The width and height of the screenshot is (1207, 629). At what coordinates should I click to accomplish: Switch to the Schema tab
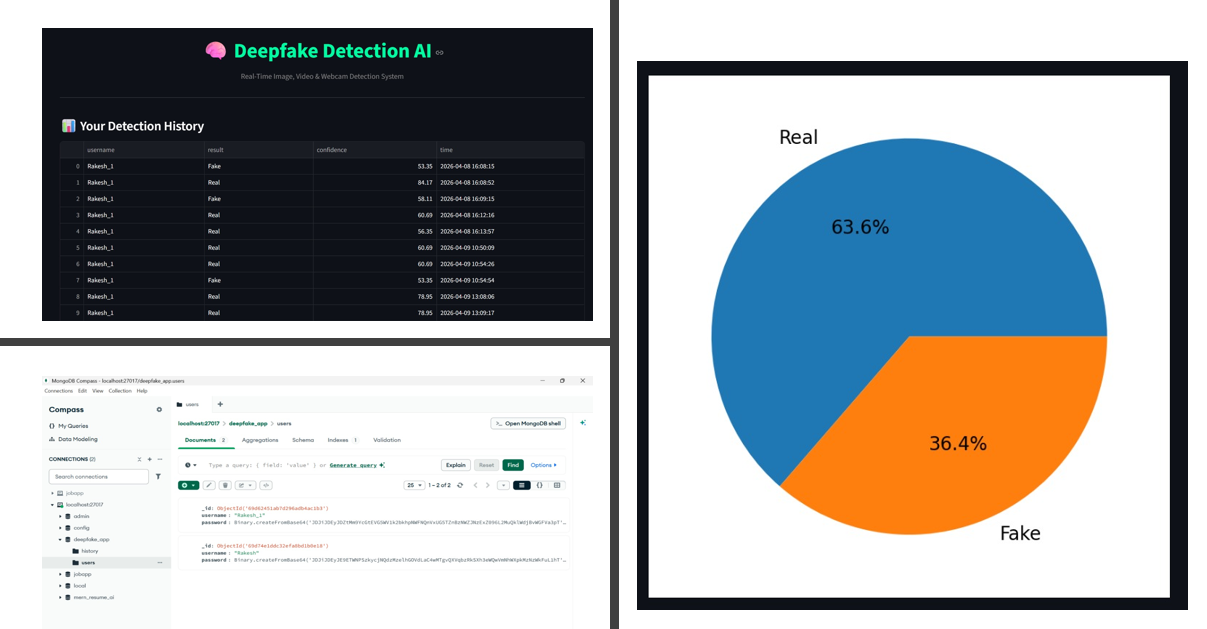(x=303, y=440)
